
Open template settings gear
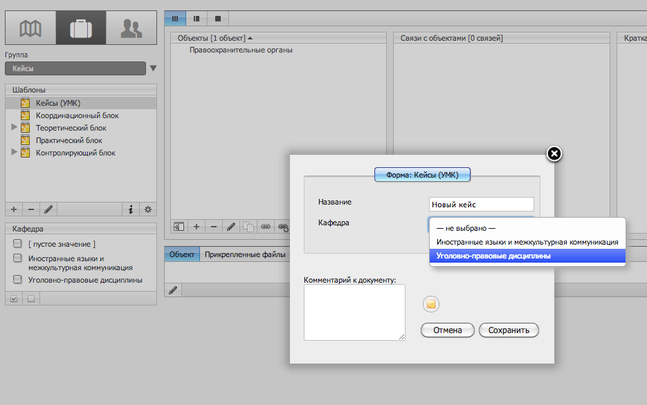click(x=148, y=210)
